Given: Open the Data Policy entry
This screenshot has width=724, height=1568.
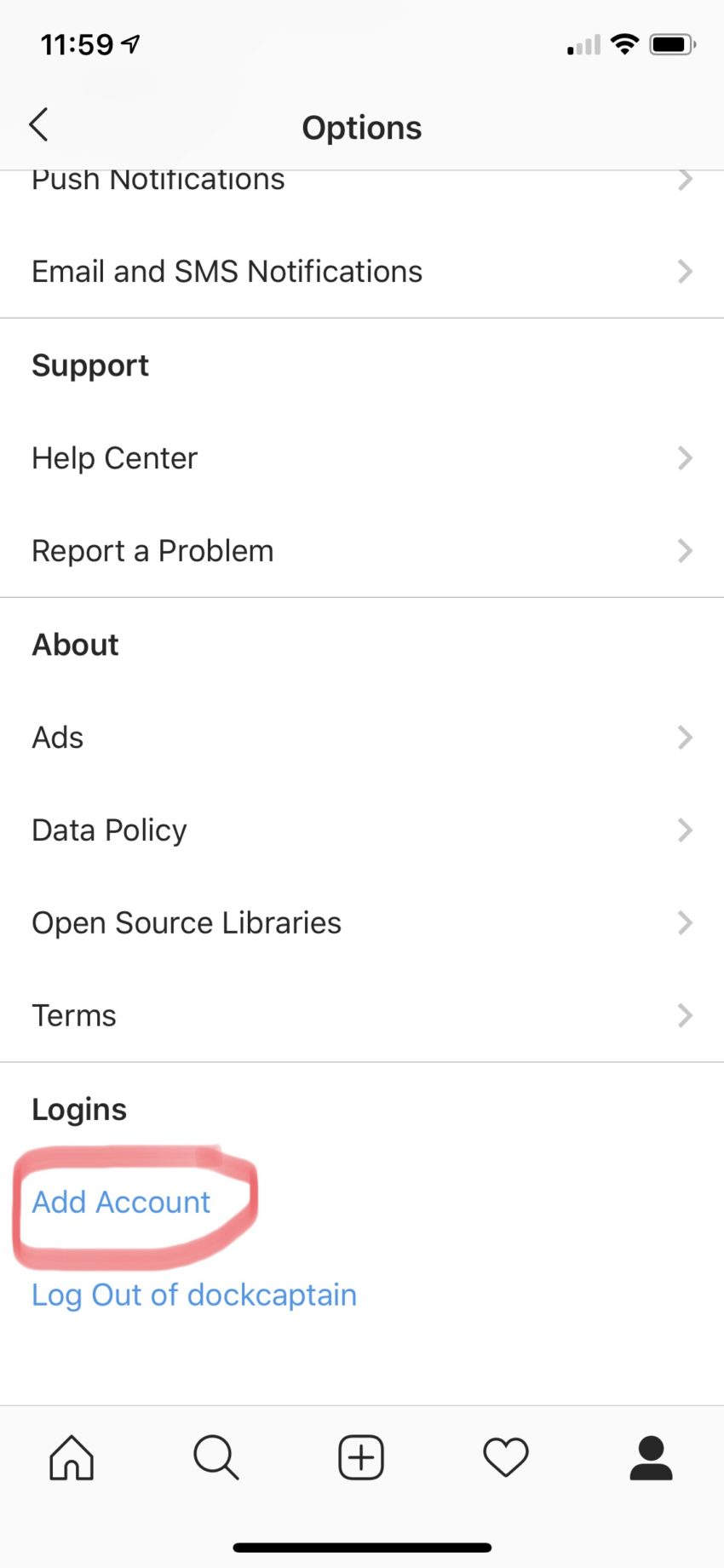Looking at the screenshot, I should pos(109,830).
